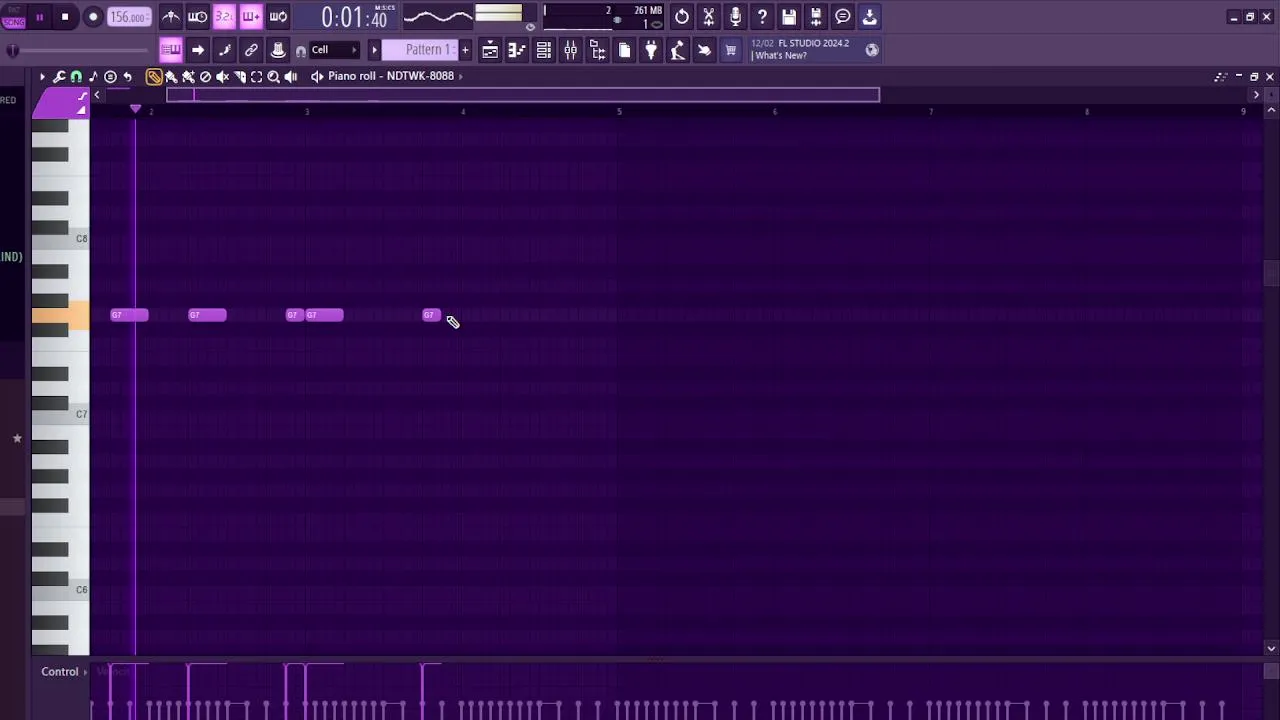The width and height of the screenshot is (1280, 720).
Task: Toggle step edit arrow icon
Action: coord(198,50)
